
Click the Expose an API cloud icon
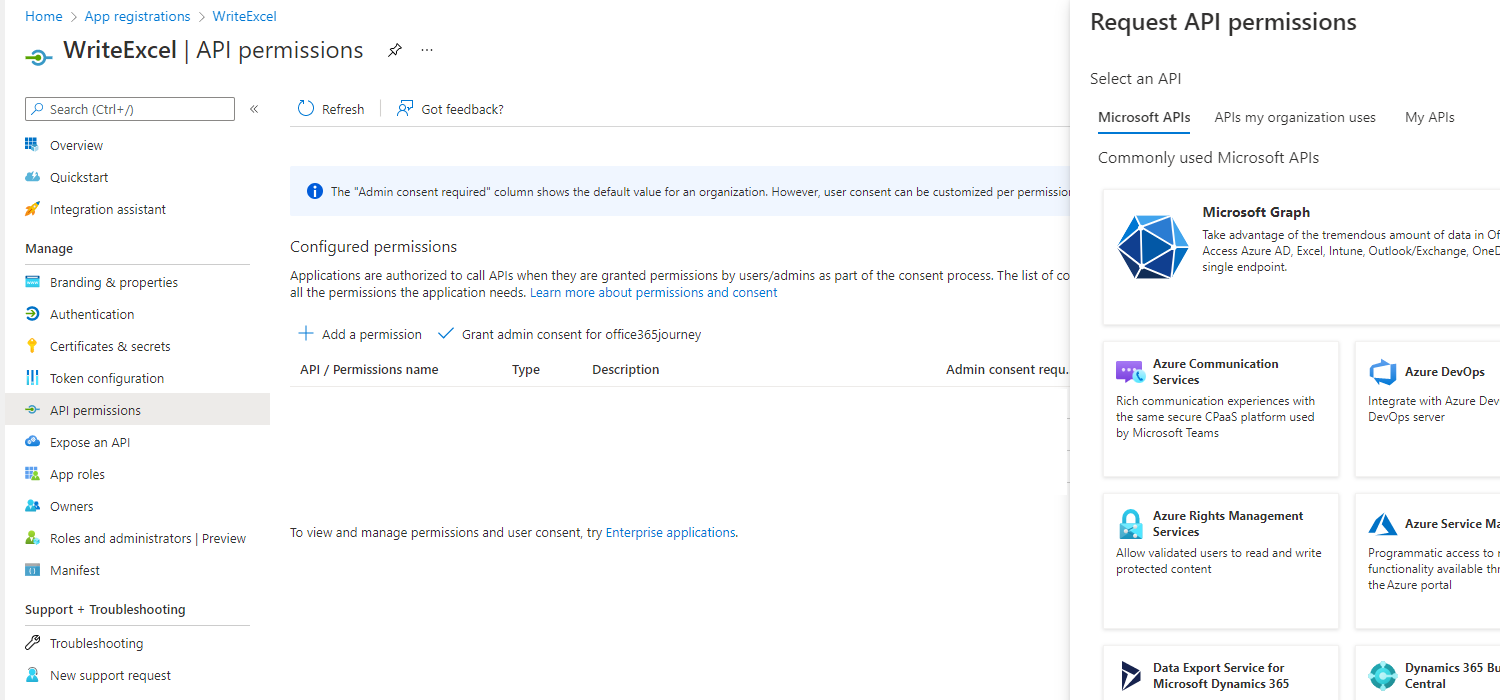pos(32,442)
